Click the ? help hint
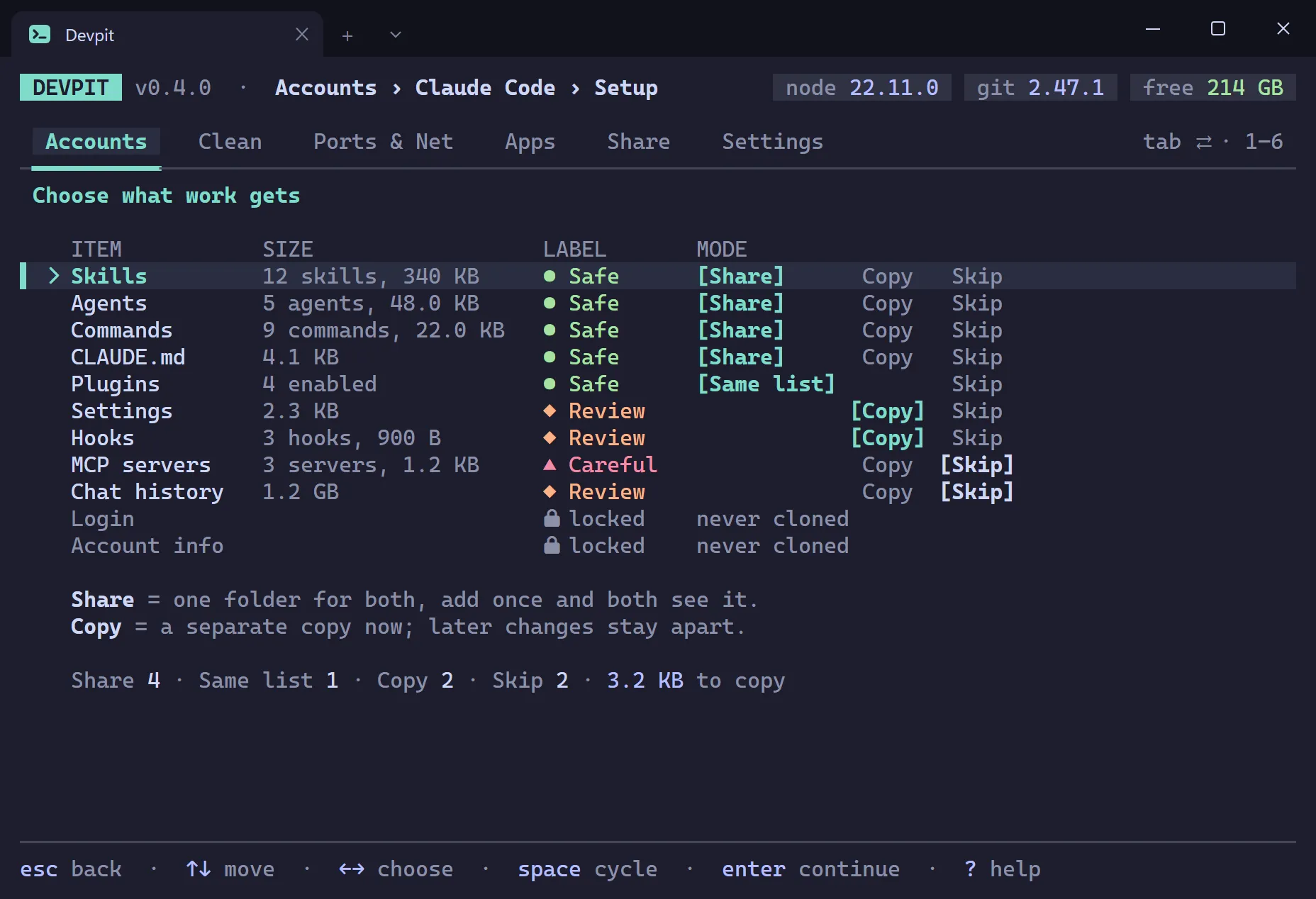1316x899 pixels. pos(1002,869)
